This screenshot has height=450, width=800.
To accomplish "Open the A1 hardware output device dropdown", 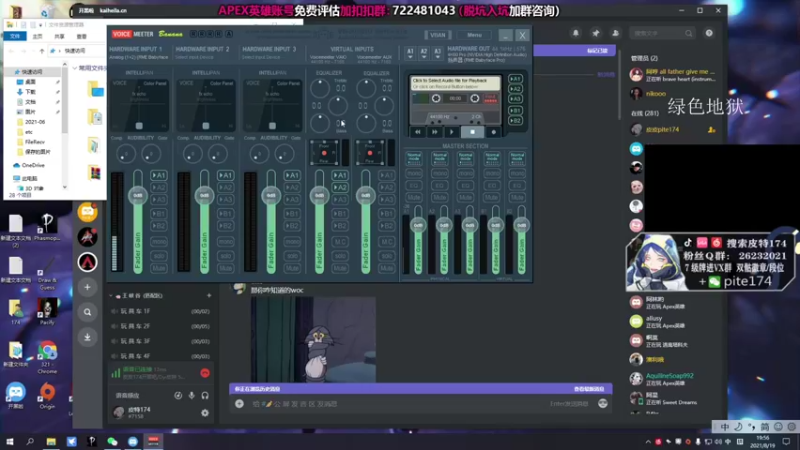I will 410,54.
